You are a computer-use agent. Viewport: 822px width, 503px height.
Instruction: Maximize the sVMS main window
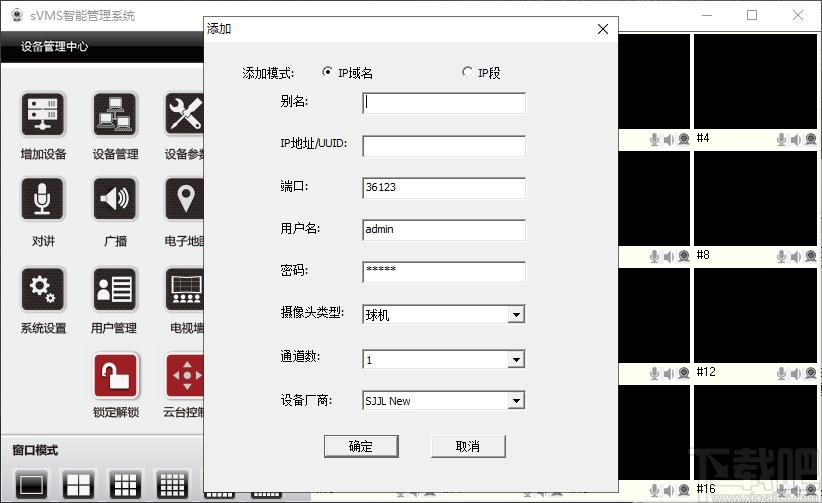click(x=752, y=15)
